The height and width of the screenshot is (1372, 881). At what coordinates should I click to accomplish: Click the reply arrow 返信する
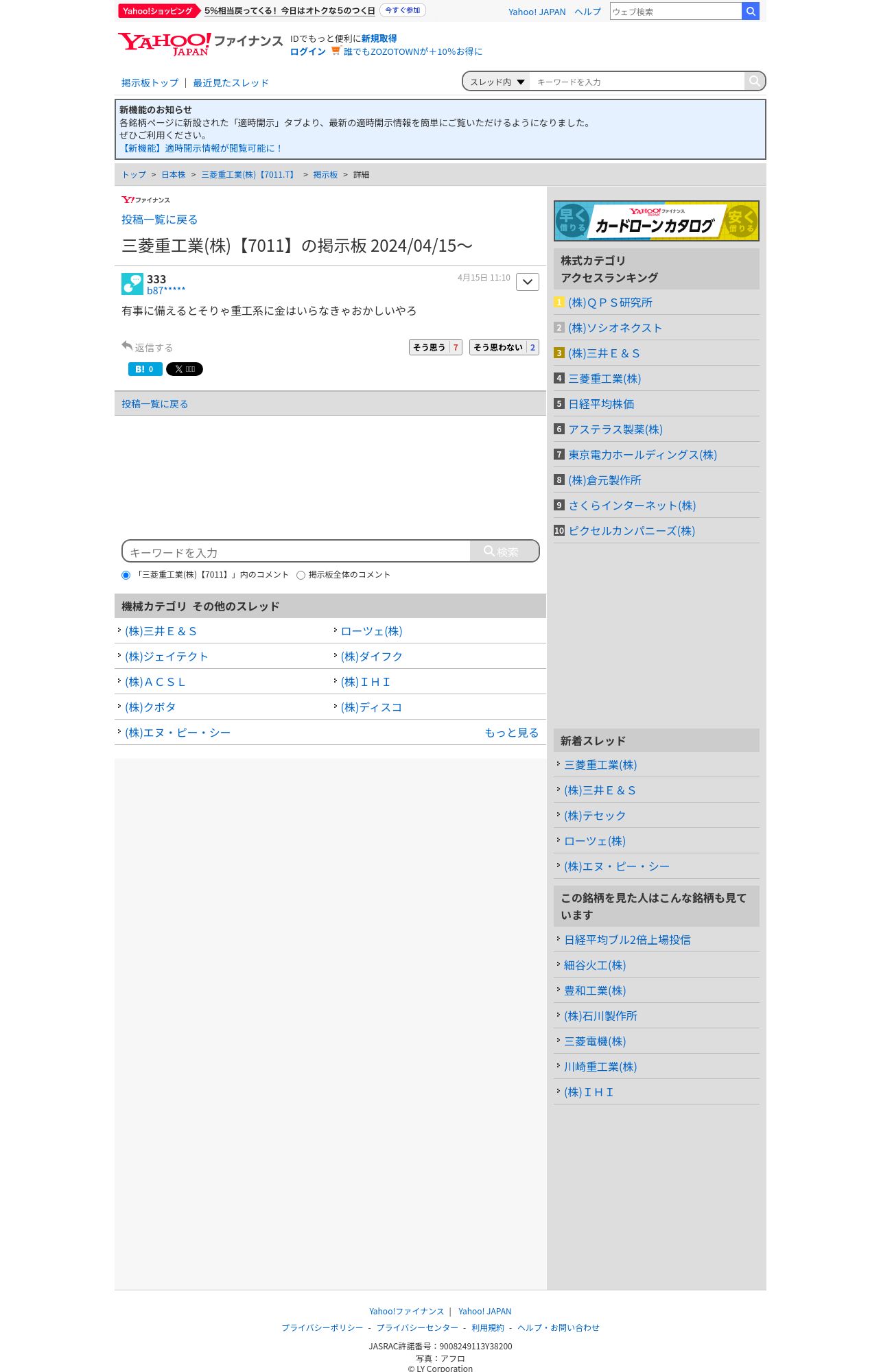click(148, 347)
